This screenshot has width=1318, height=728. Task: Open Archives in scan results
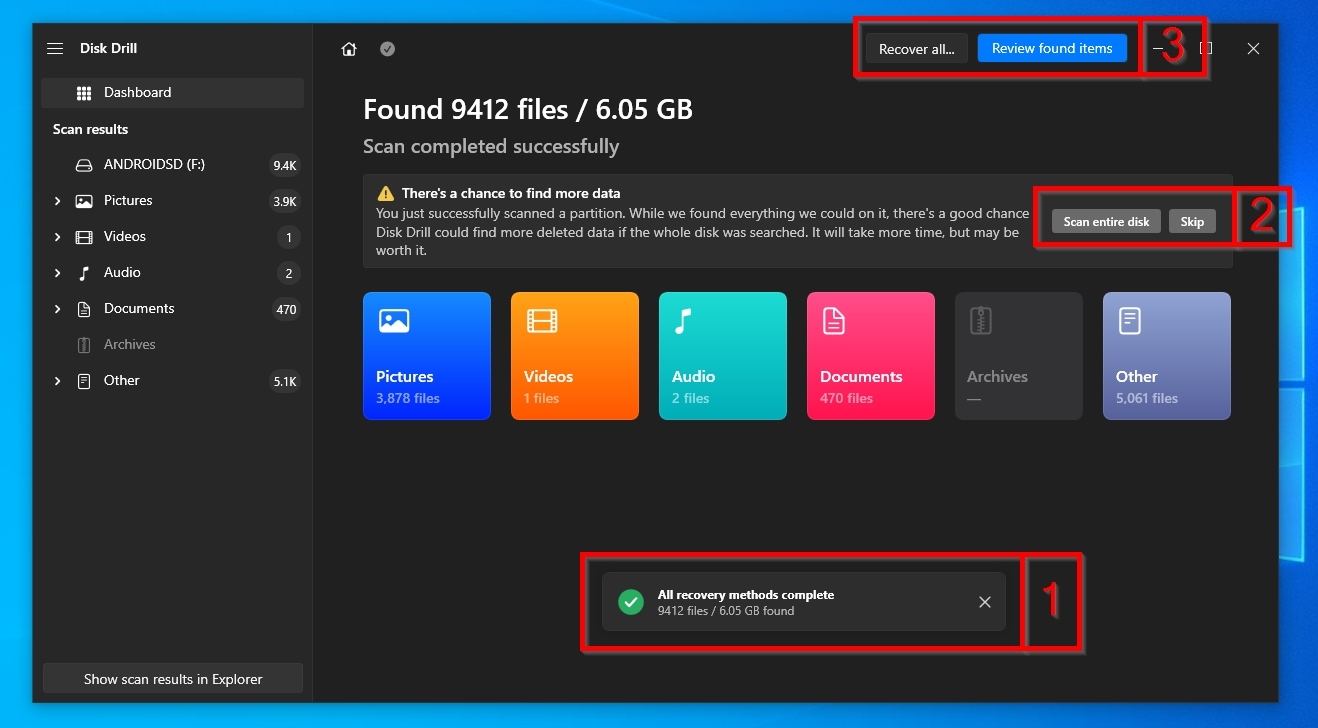(173, 345)
